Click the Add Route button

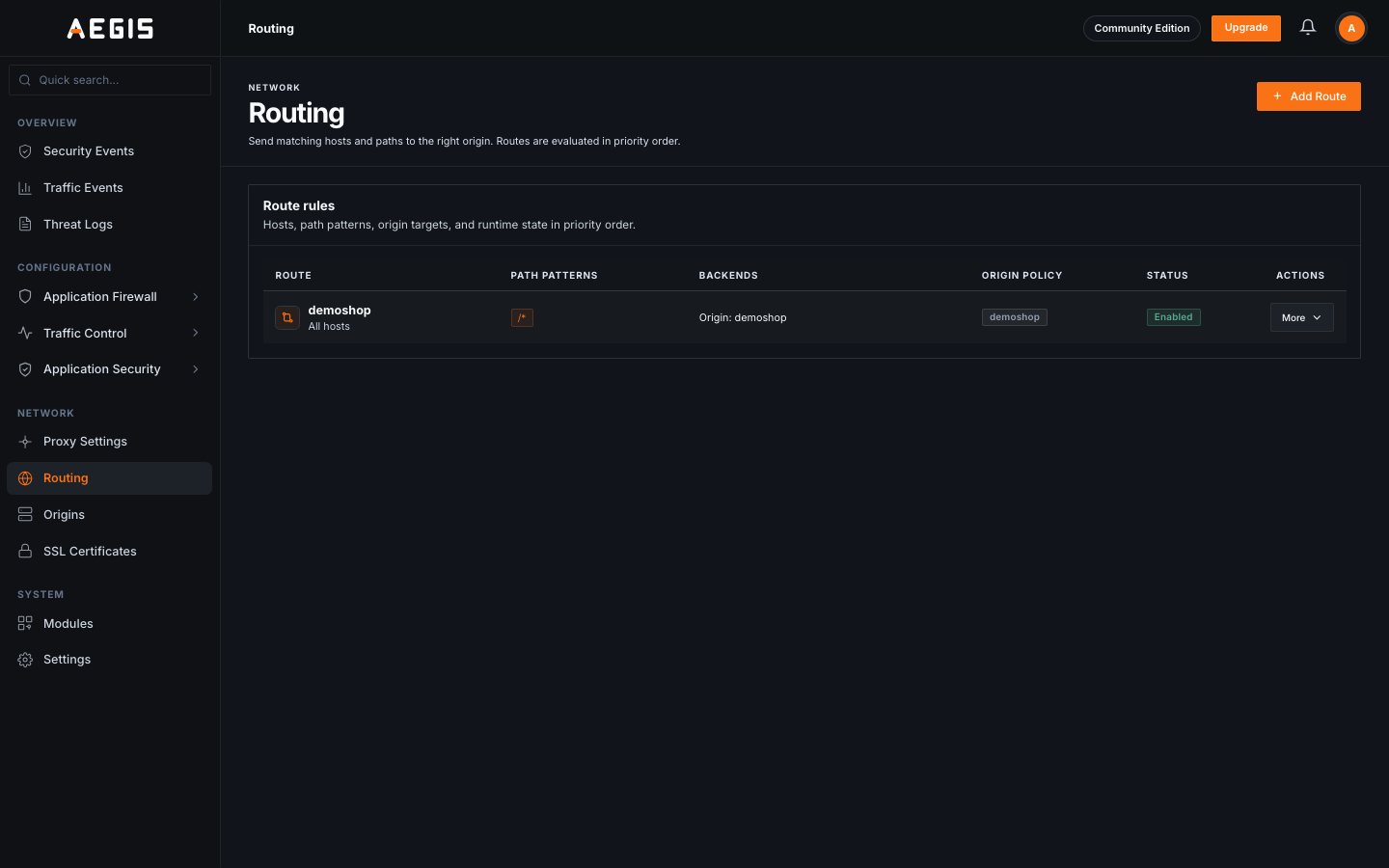click(x=1308, y=96)
